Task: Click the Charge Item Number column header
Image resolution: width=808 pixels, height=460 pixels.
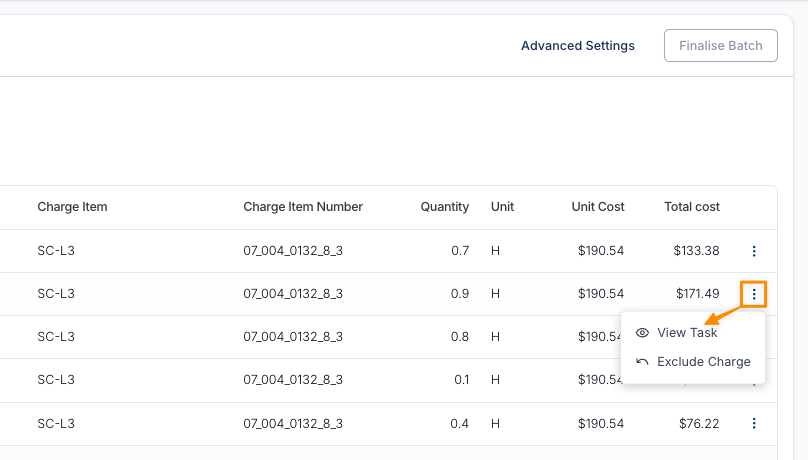Action: click(303, 207)
